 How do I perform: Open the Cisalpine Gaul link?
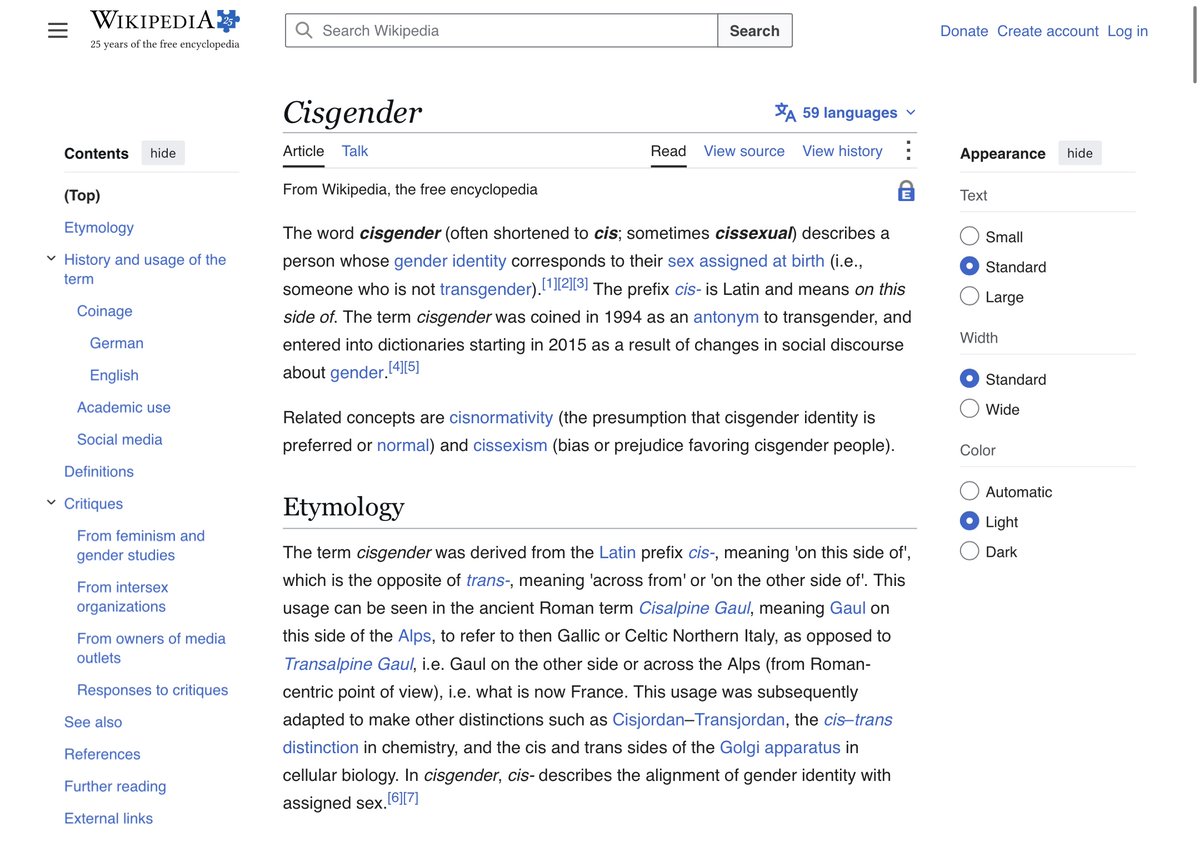pyautogui.click(x=695, y=608)
